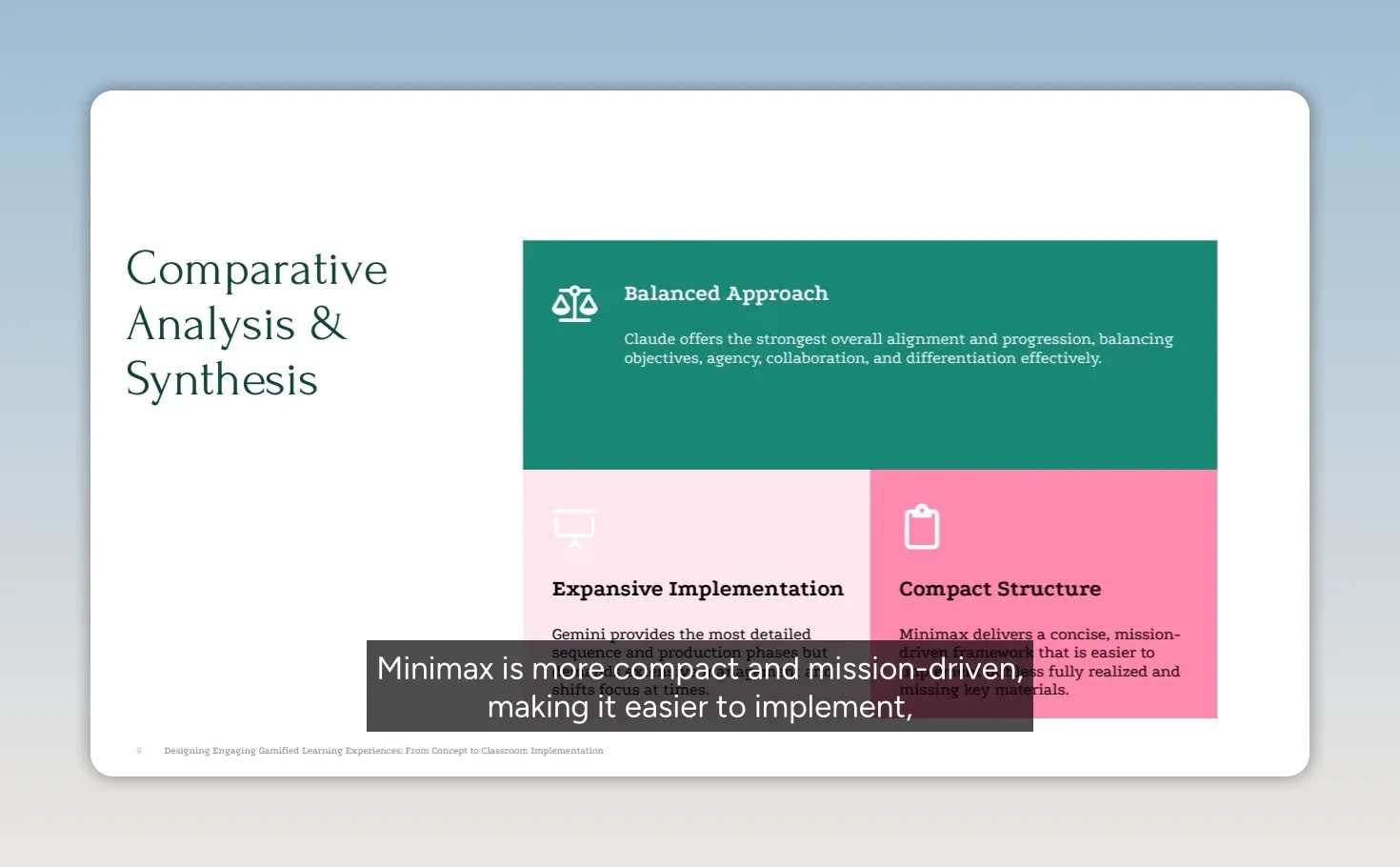Click the slide title 'Comparative Analysis & Synthesis'

click(257, 324)
